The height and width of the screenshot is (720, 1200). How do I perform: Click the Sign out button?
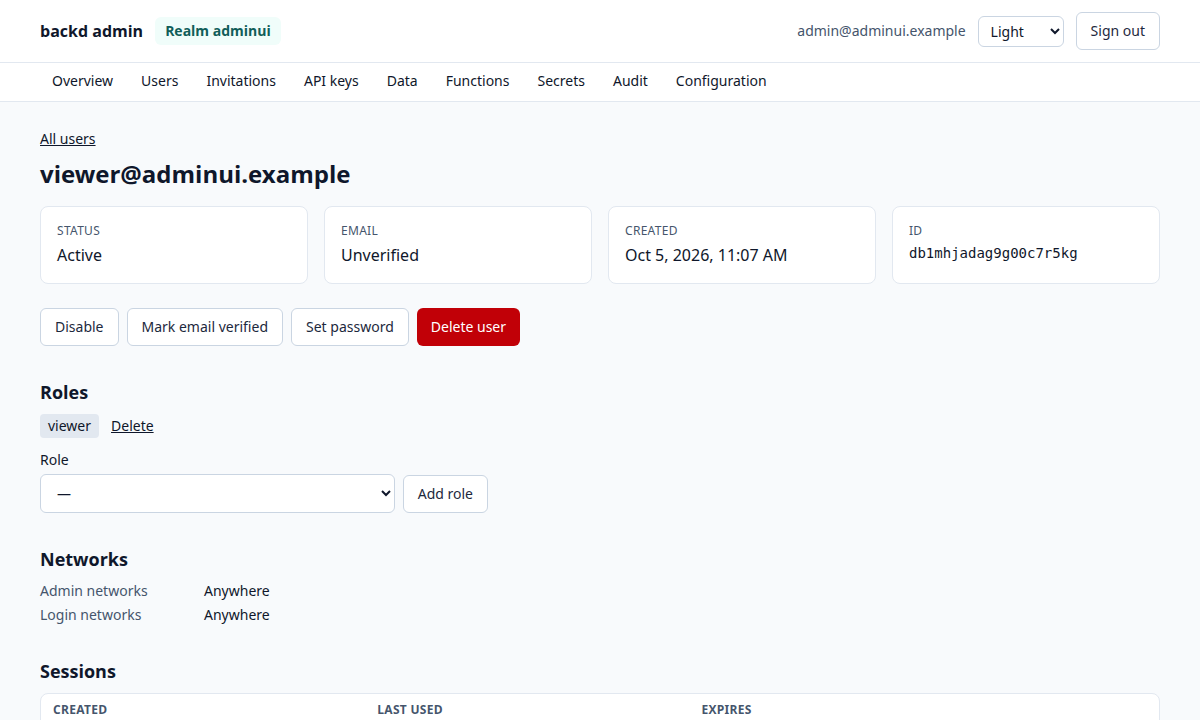pos(1117,31)
